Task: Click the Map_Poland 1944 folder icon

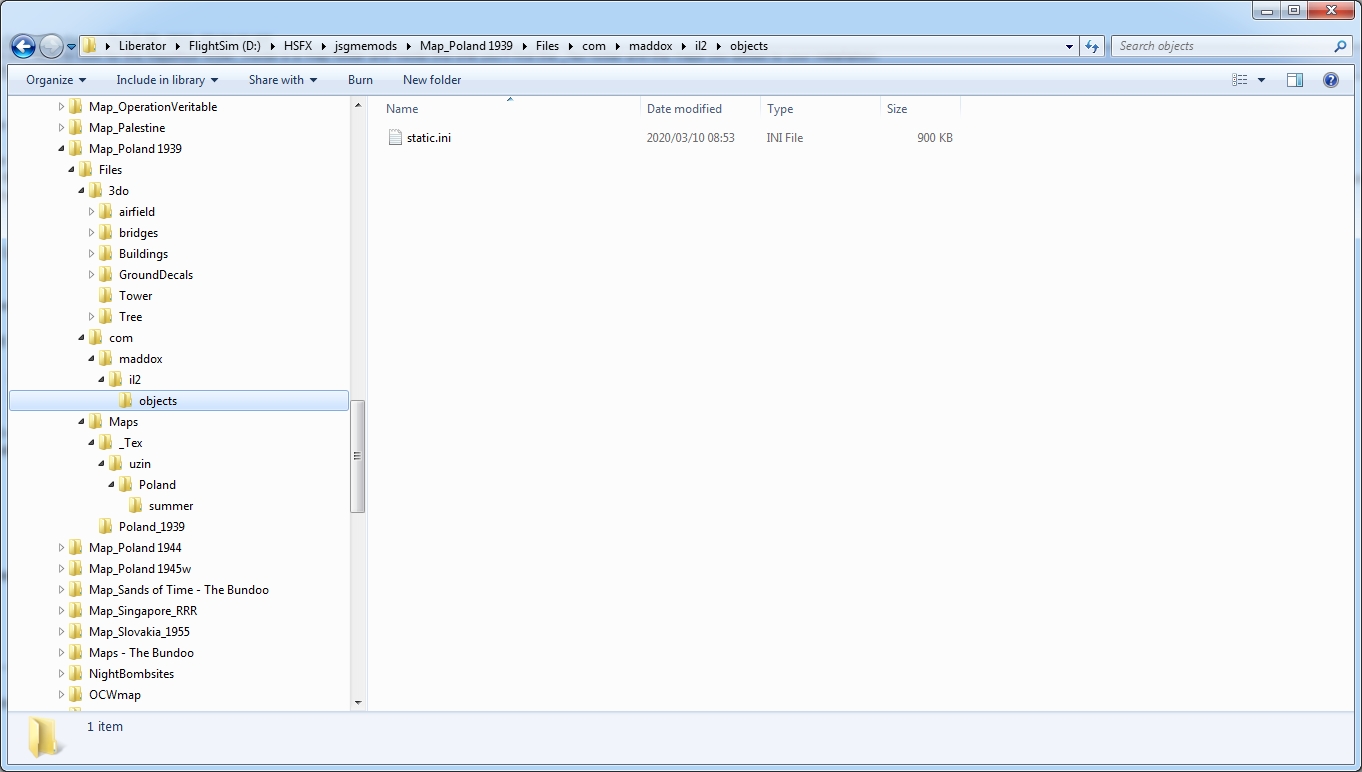Action: (x=75, y=548)
